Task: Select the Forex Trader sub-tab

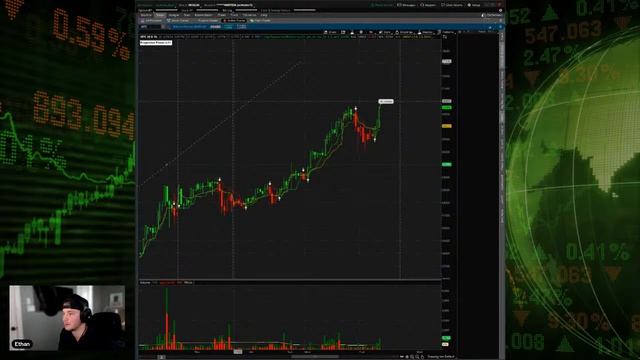Action: point(178,20)
